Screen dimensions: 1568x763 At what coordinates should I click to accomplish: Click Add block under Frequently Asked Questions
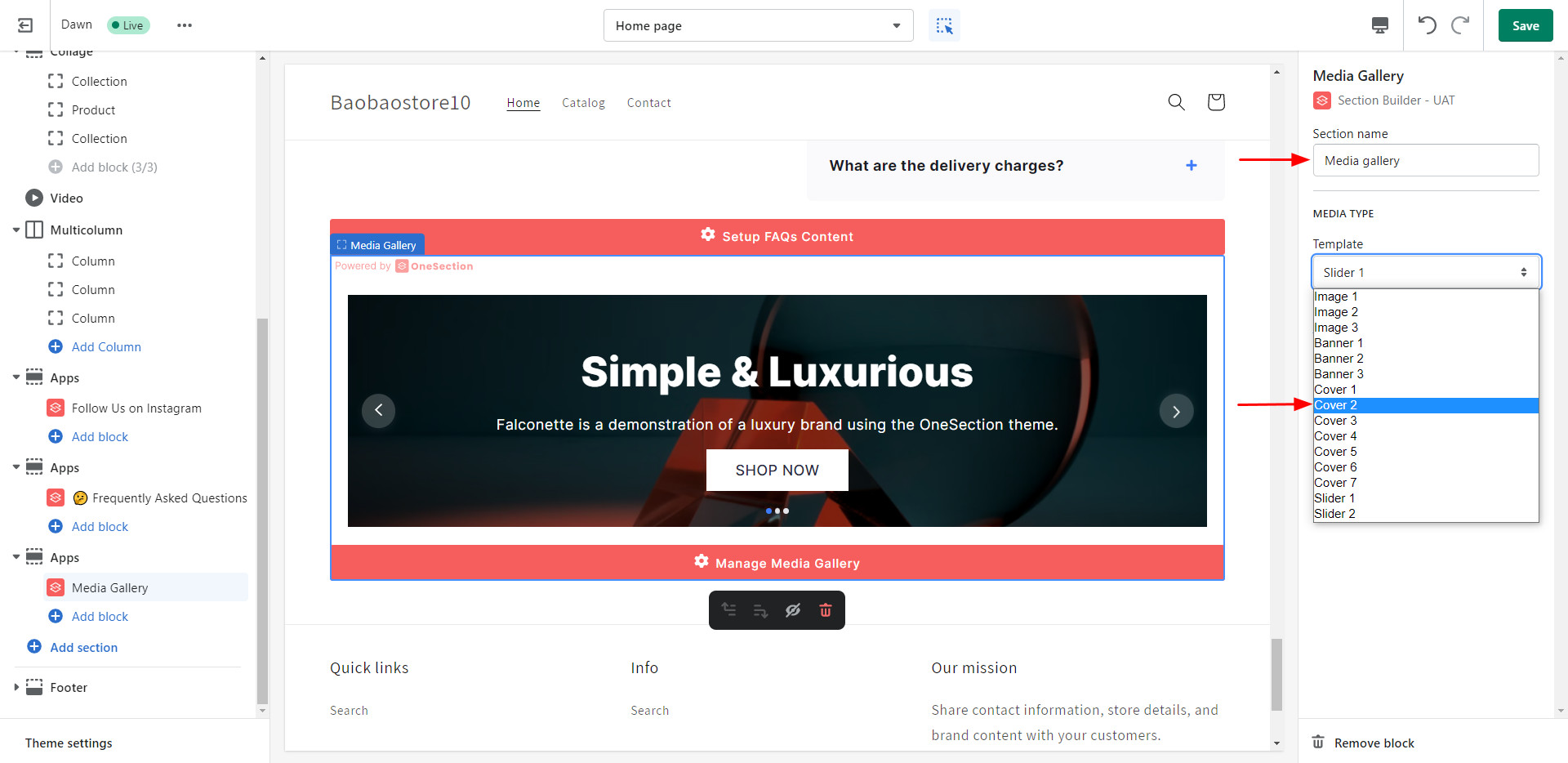point(100,527)
